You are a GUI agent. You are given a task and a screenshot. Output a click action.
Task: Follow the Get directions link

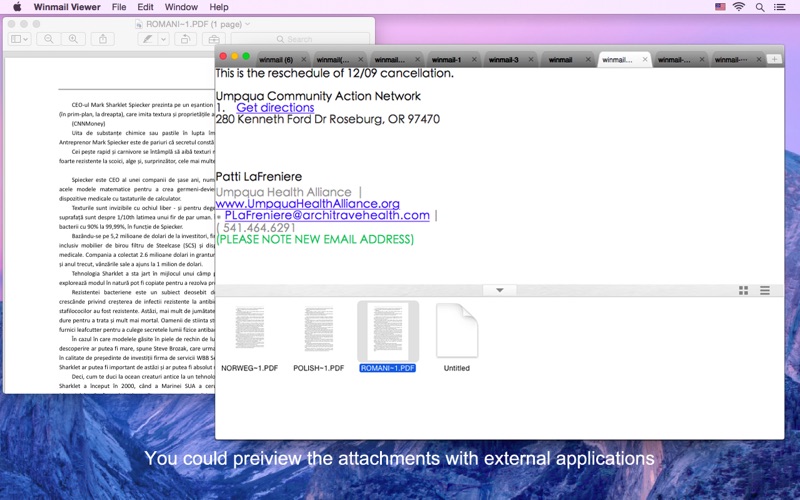pyautogui.click(x=275, y=108)
